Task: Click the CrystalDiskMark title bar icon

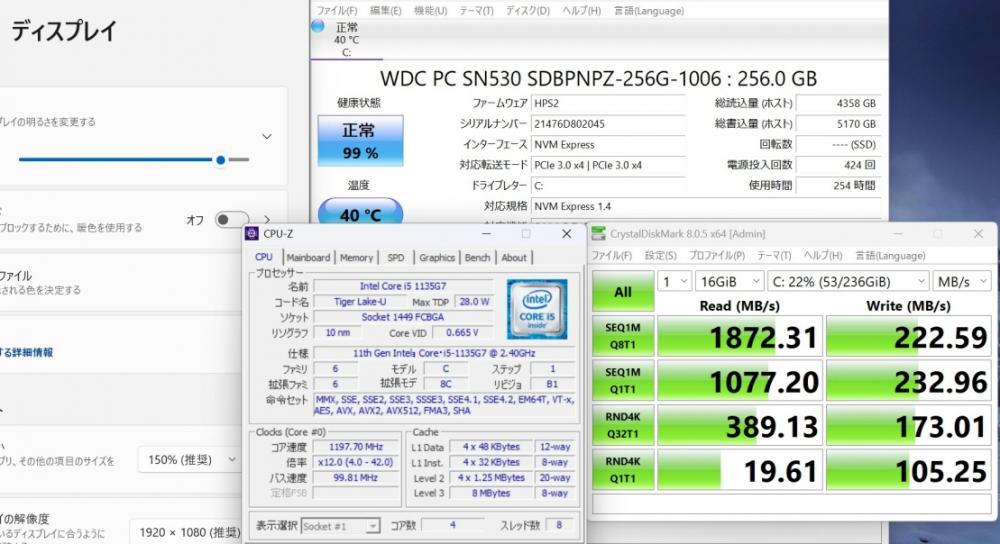Action: [598, 233]
